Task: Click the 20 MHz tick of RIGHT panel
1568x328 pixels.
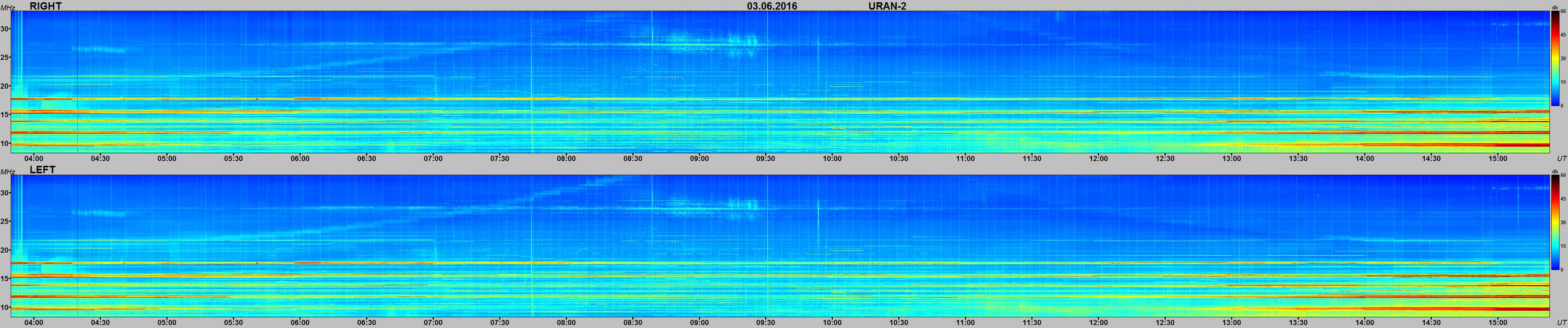Action: coord(5,86)
